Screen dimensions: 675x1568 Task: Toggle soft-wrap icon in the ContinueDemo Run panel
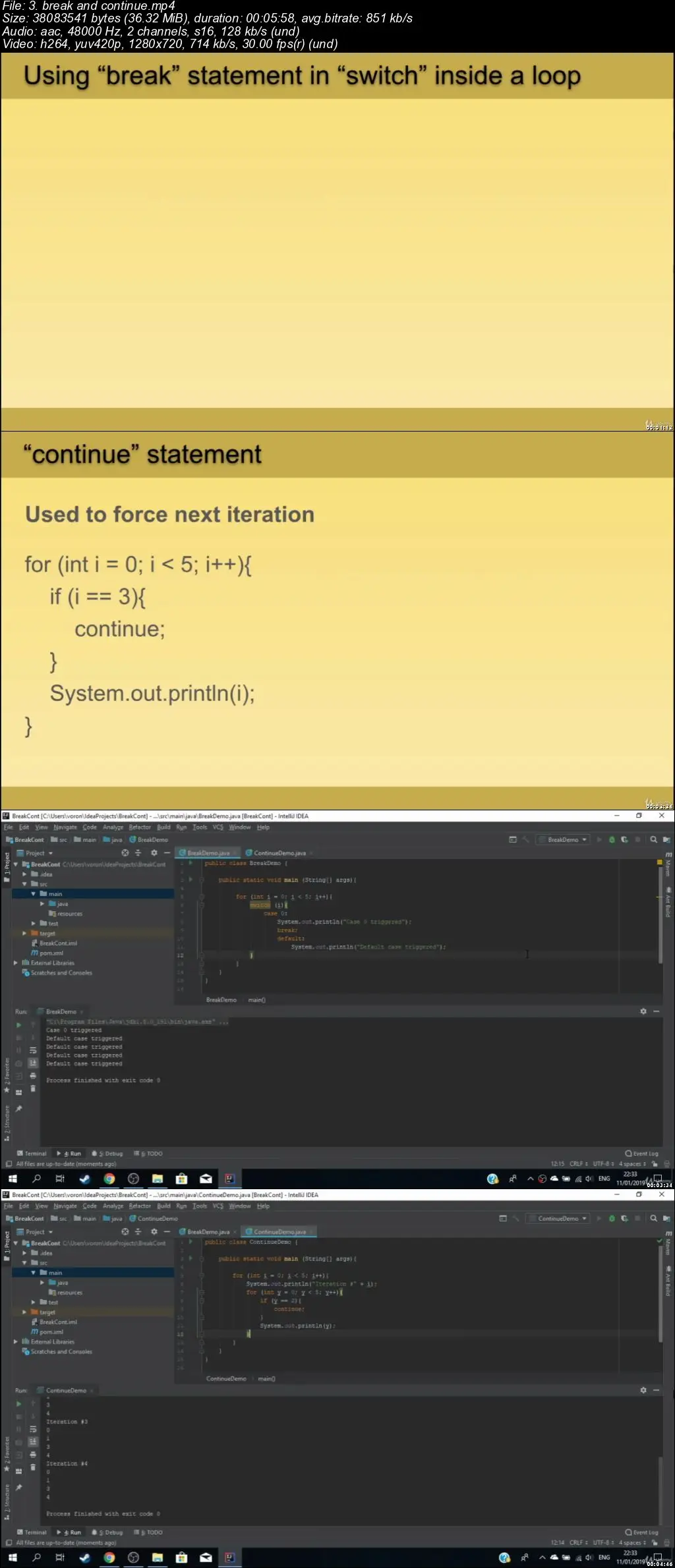(33, 1429)
